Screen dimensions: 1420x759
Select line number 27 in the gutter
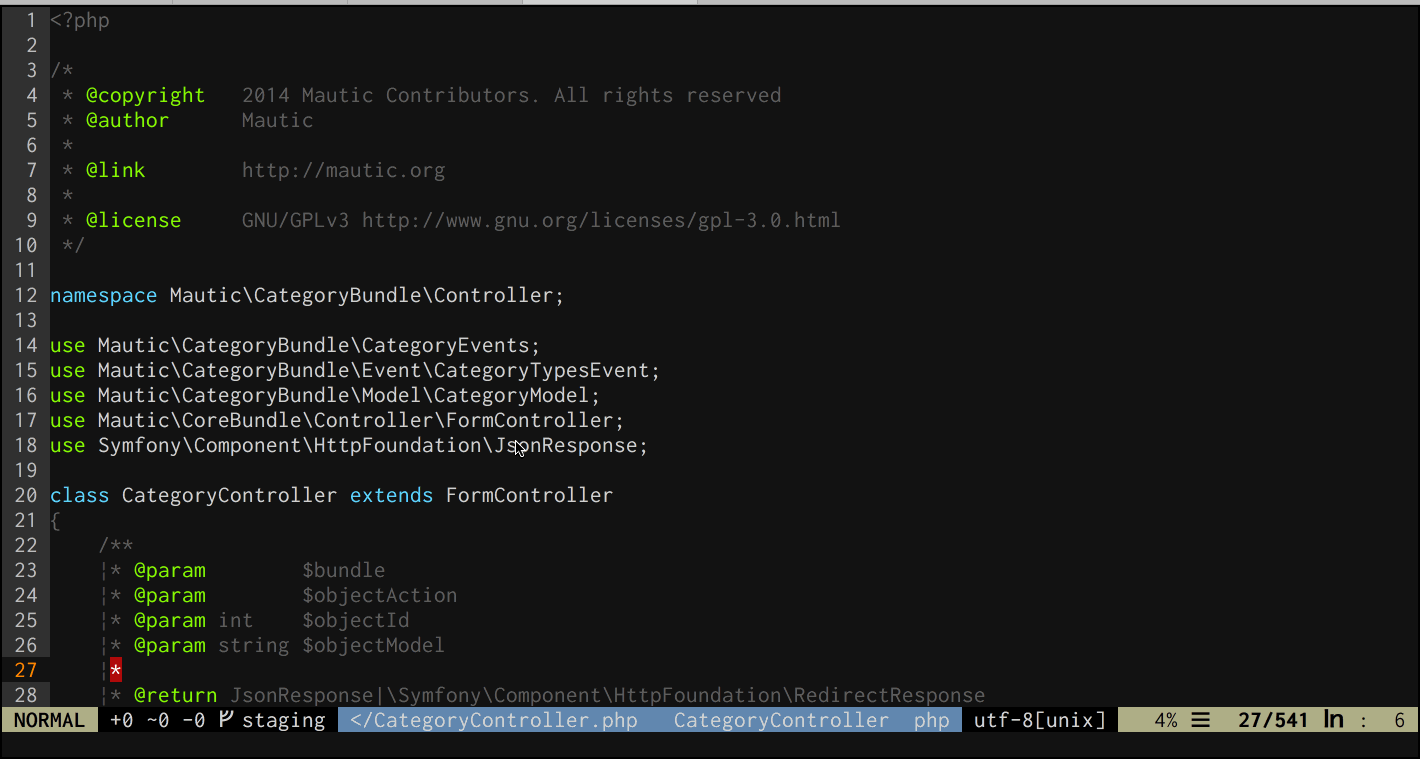tap(26, 670)
